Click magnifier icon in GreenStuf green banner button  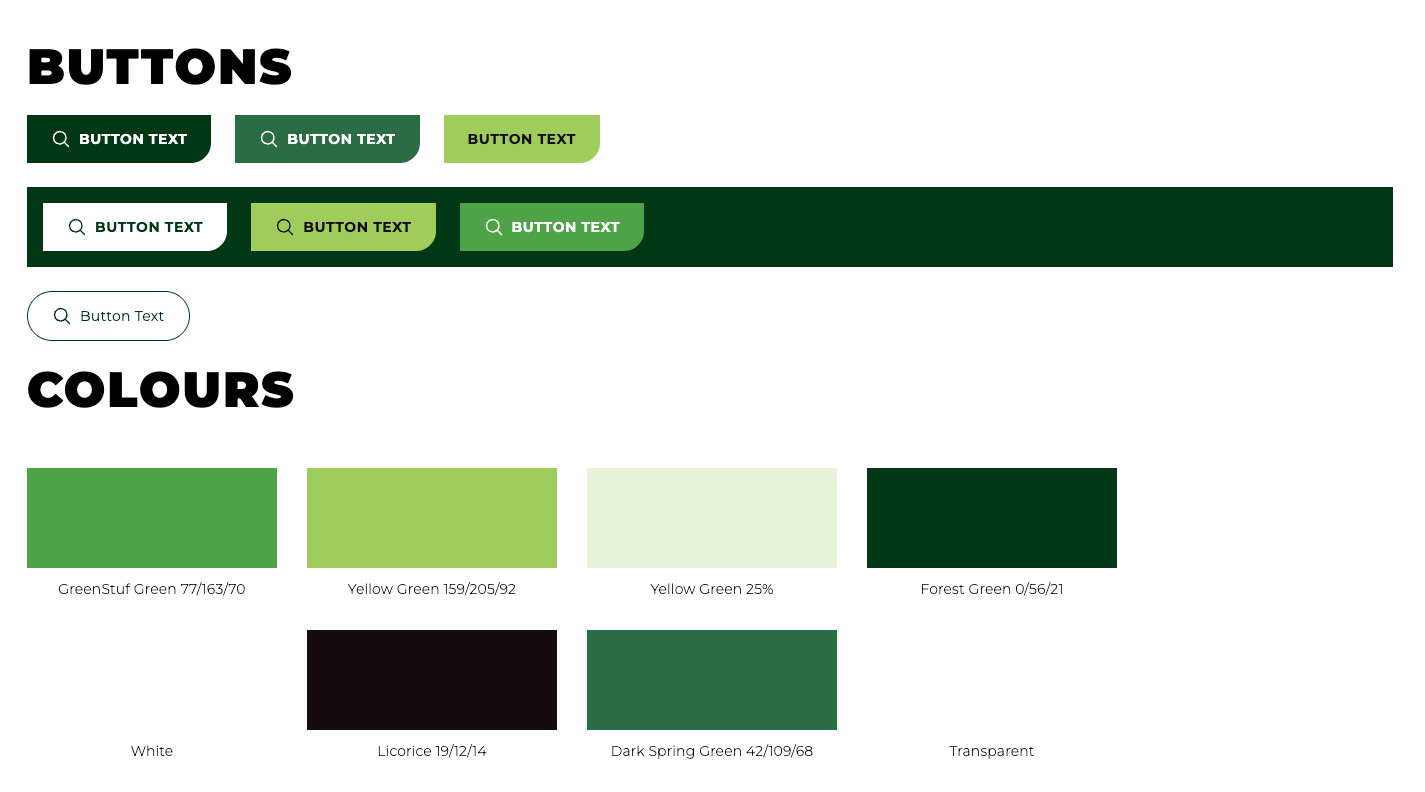click(493, 227)
